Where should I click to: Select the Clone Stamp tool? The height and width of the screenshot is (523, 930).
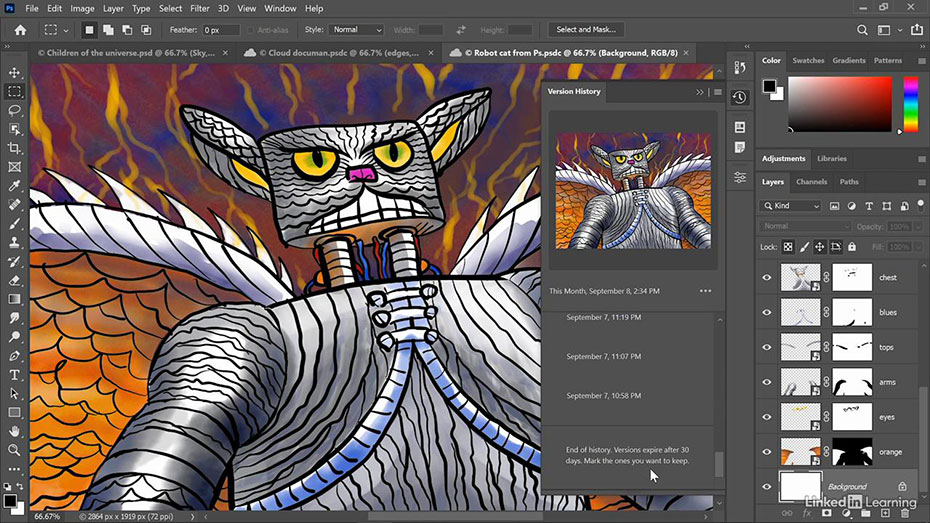pos(14,243)
